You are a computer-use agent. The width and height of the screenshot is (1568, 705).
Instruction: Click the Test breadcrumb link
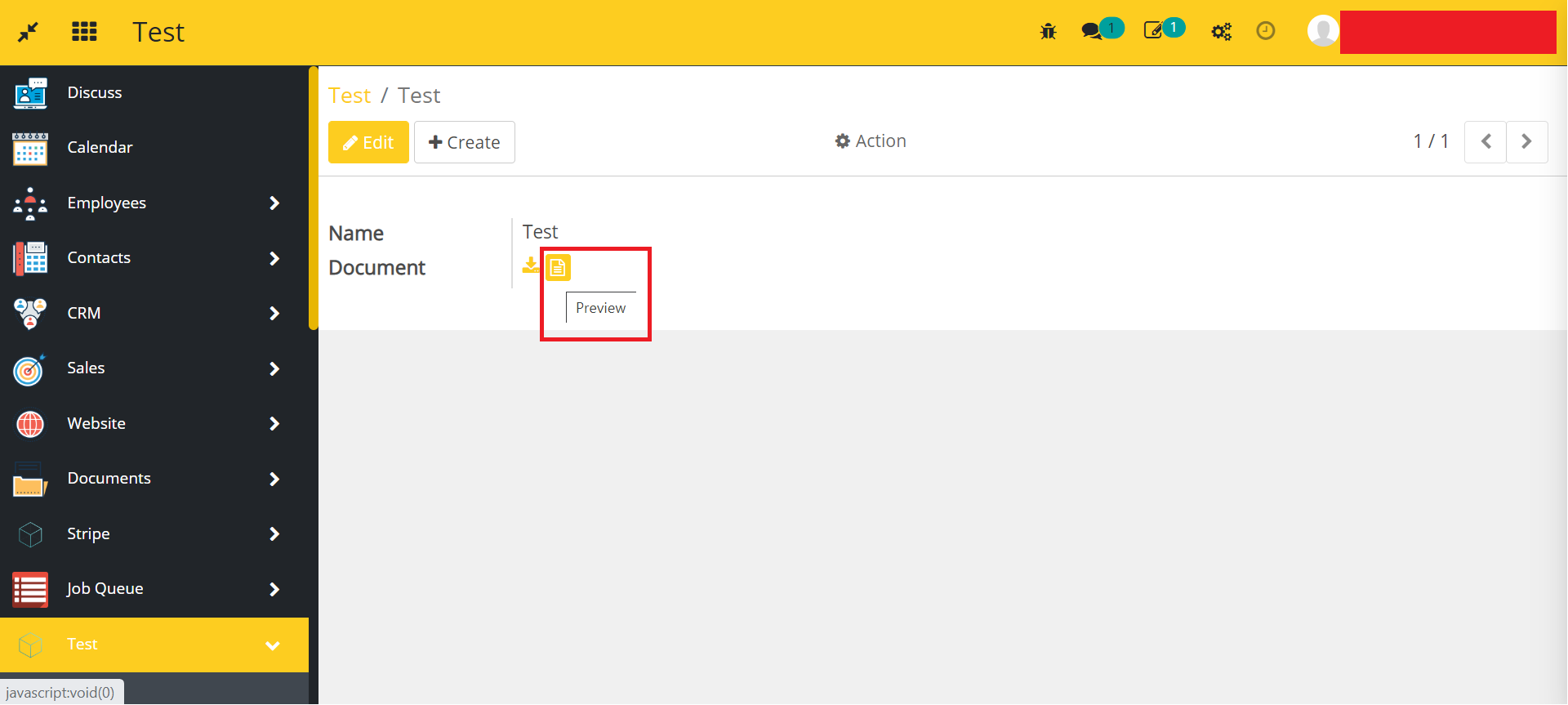pos(350,96)
